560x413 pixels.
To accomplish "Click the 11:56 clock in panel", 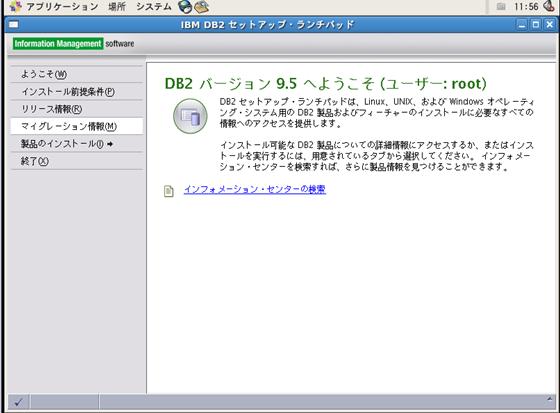I will [x=526, y=6].
